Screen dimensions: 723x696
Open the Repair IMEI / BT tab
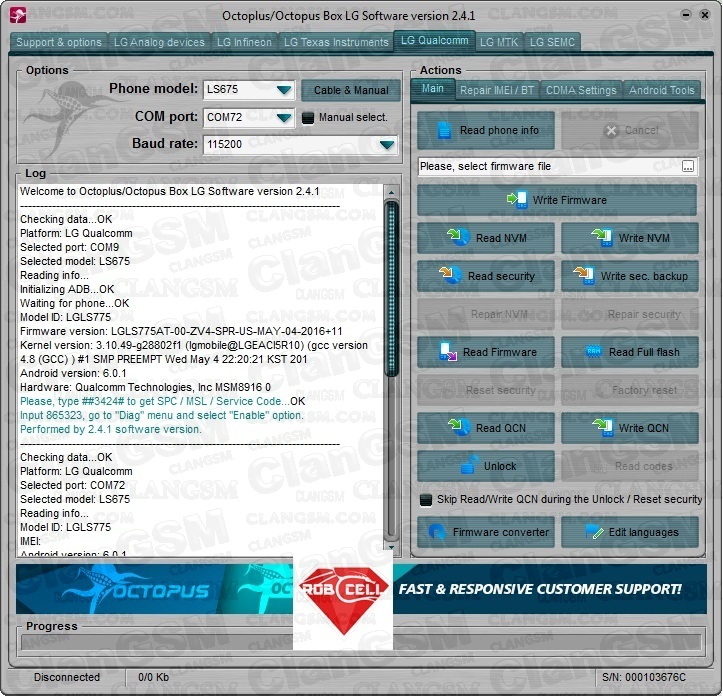tap(497, 90)
